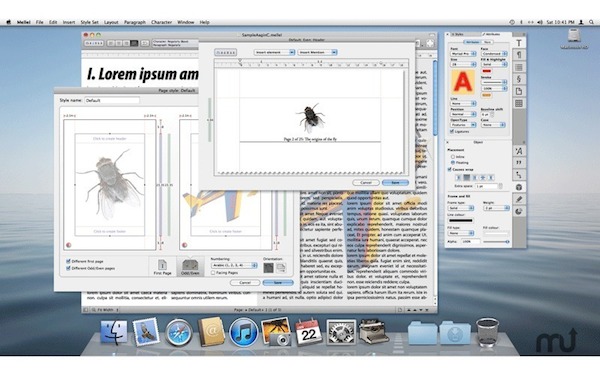Viewport: 600px width, 375px height.
Task: Open the character styles 'A' palette icon
Action: (x=519, y=151)
